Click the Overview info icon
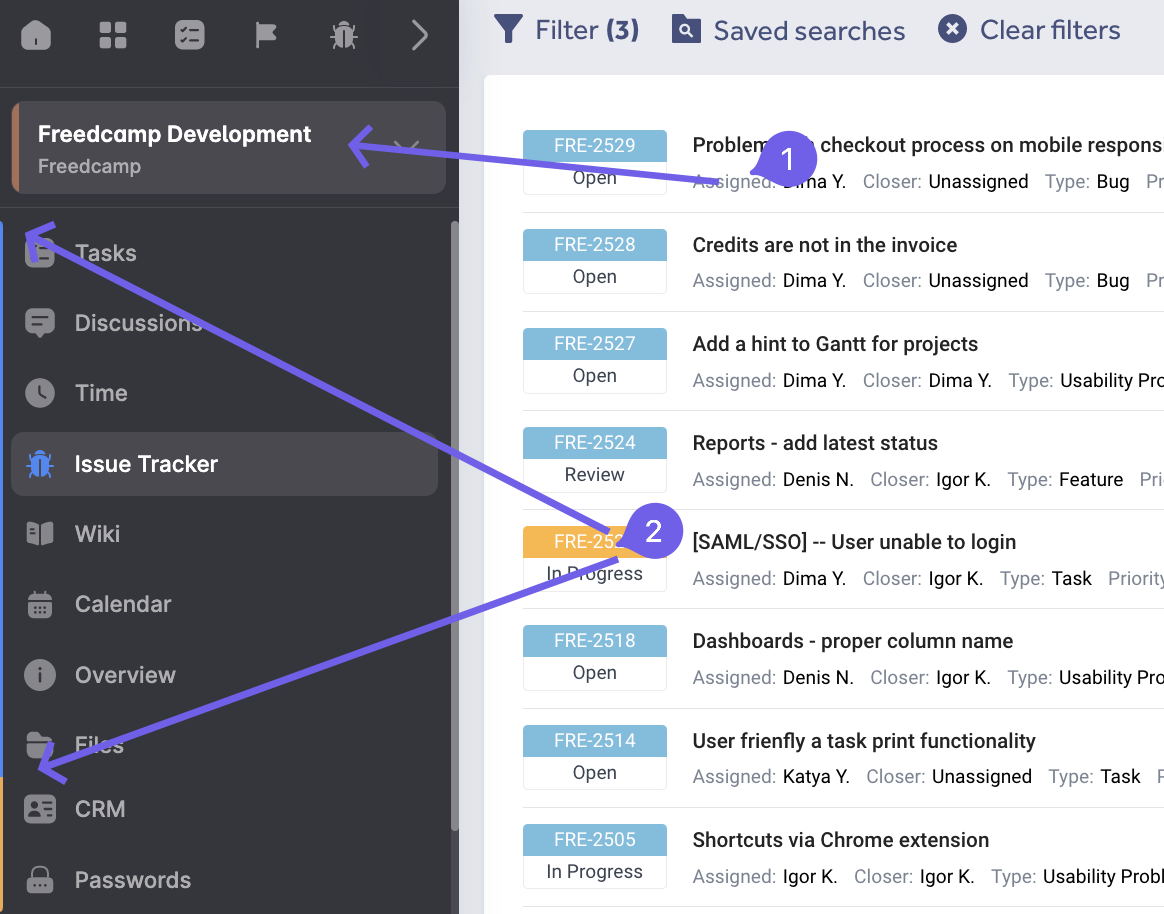 [40, 675]
